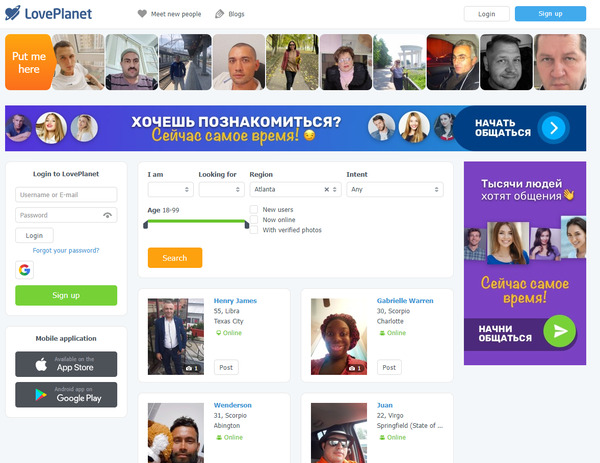Viewport: 600px width, 463px height.
Task: Open Gabrielle Warren profile name link
Action: 405,301
